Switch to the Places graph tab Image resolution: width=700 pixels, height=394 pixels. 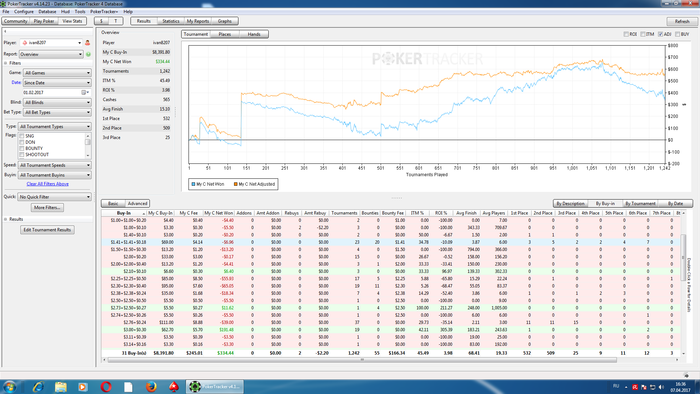click(225, 34)
